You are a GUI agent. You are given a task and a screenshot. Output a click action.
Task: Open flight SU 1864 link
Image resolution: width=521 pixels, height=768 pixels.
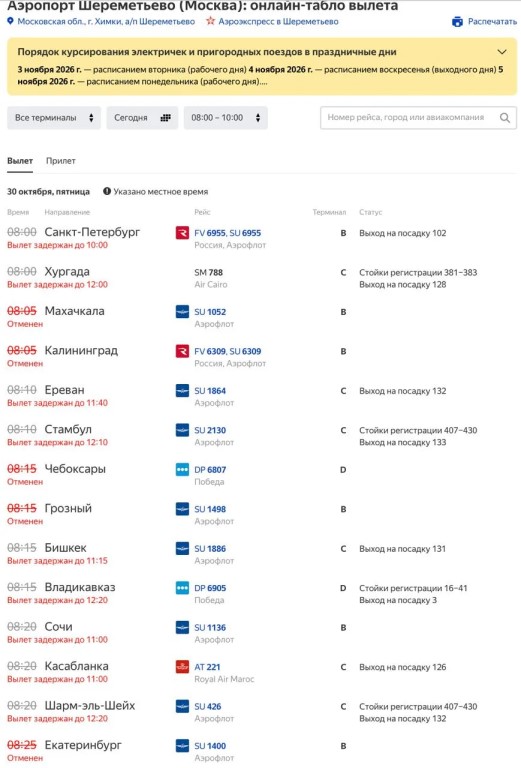point(210,391)
